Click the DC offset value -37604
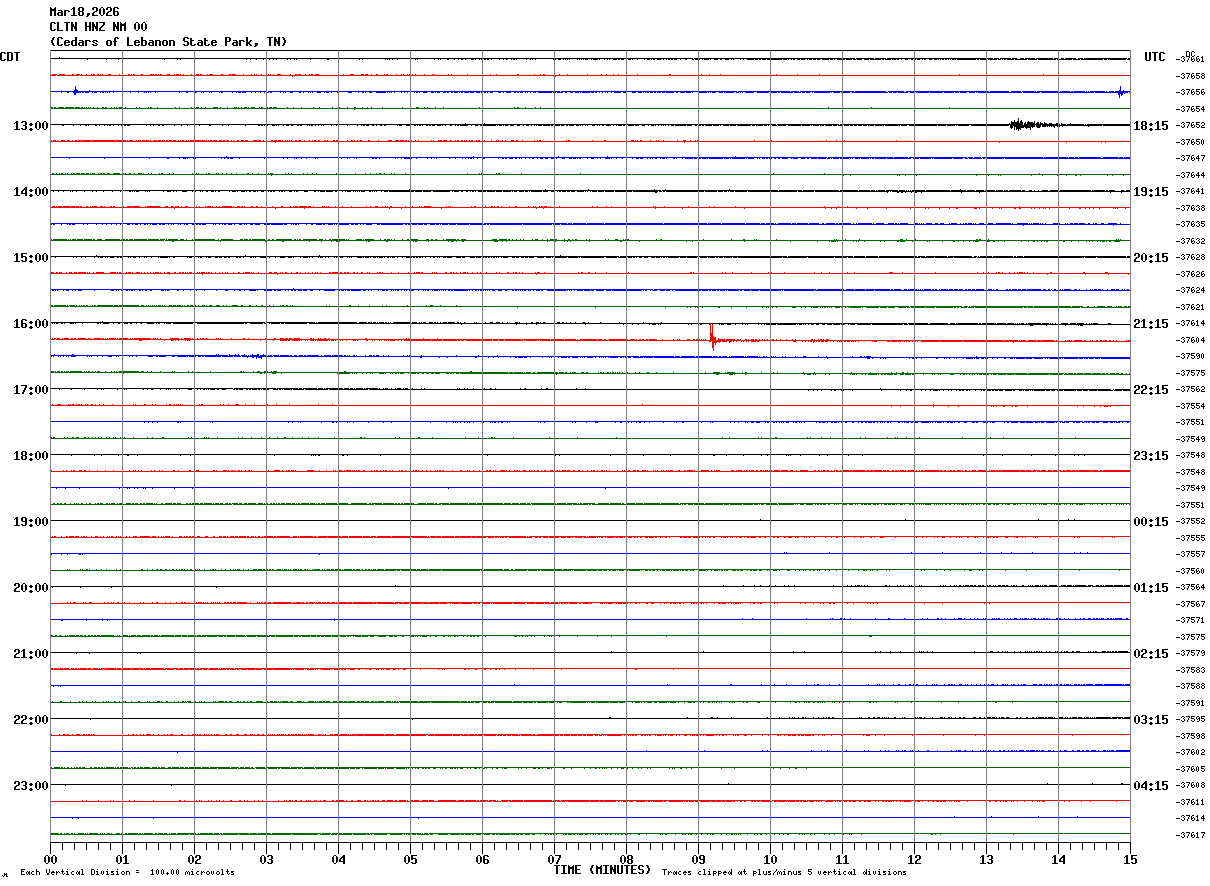Image resolution: width=1210 pixels, height=886 pixels. 1190,340
